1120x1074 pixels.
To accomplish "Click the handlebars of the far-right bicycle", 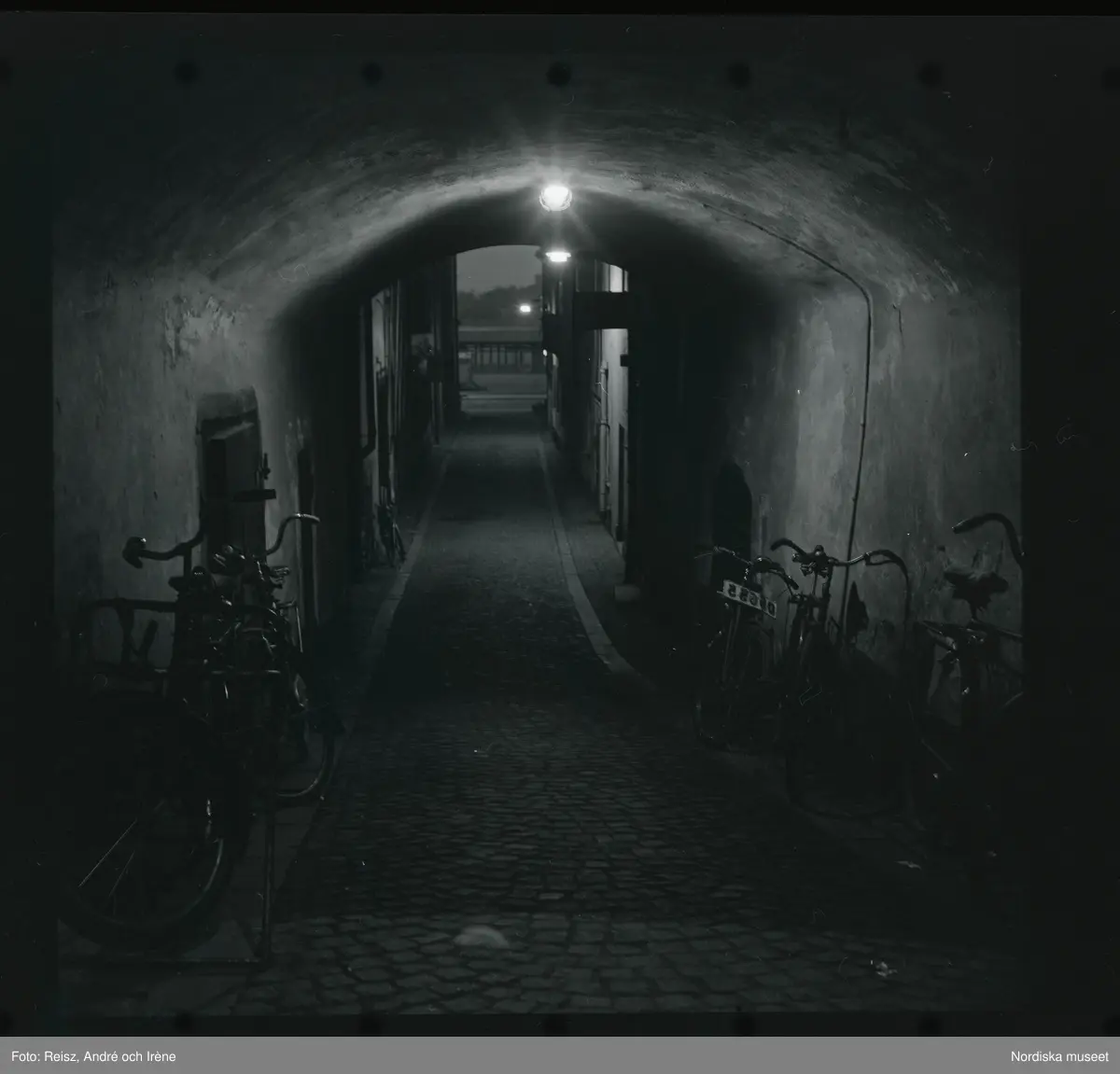I will [987, 527].
